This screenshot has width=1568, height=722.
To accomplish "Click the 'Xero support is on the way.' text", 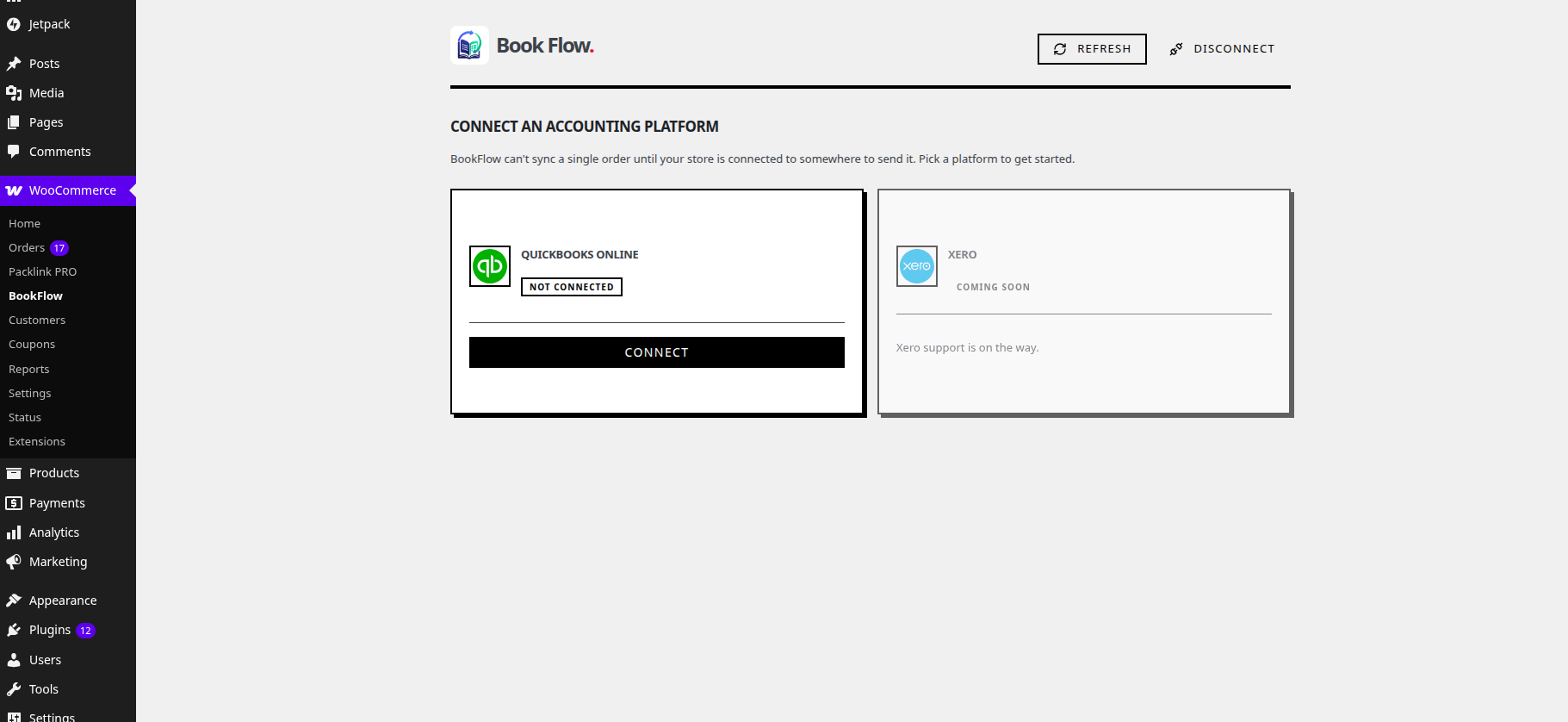I will tap(968, 348).
